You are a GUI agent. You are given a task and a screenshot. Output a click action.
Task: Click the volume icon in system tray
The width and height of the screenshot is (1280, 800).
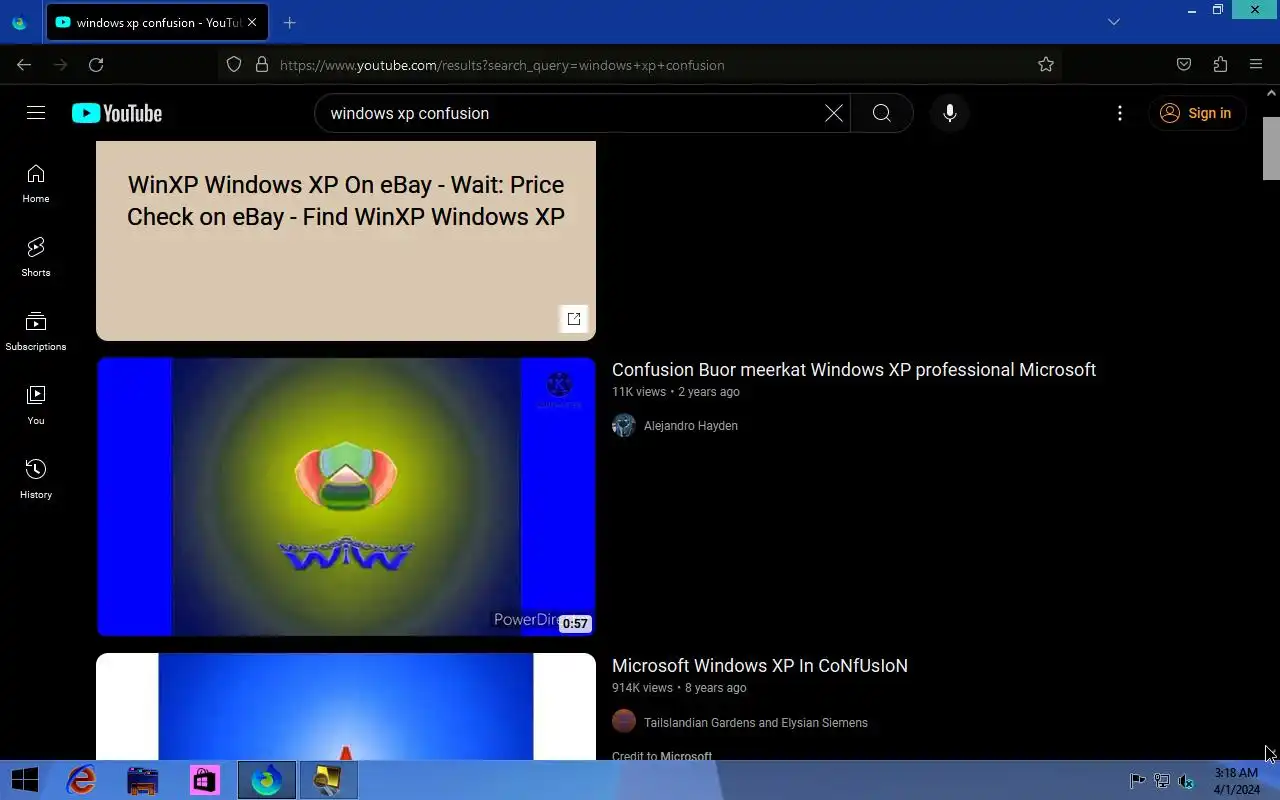pyautogui.click(x=1186, y=781)
